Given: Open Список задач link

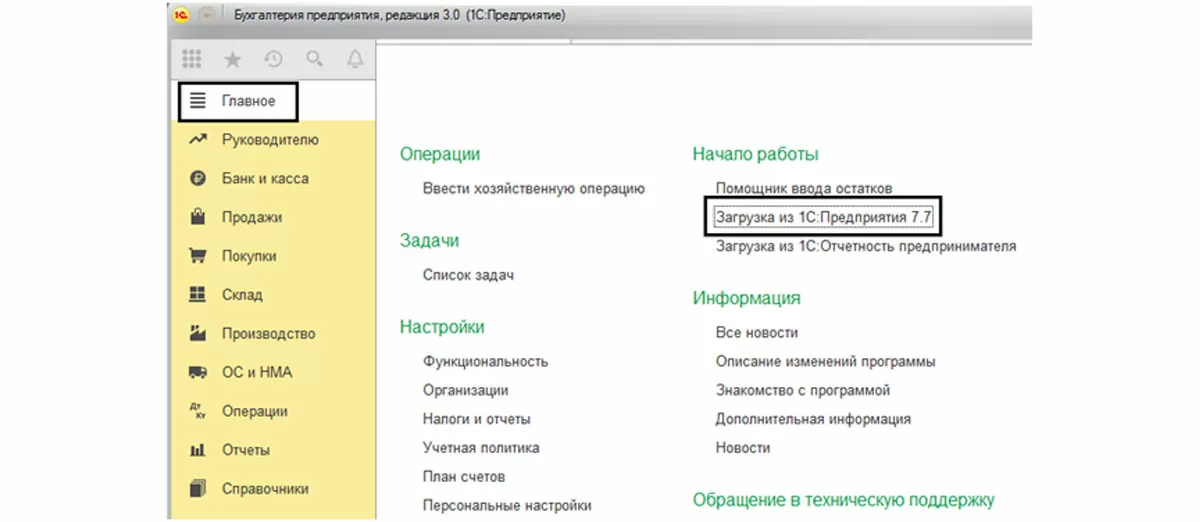Looking at the screenshot, I should (x=469, y=274).
